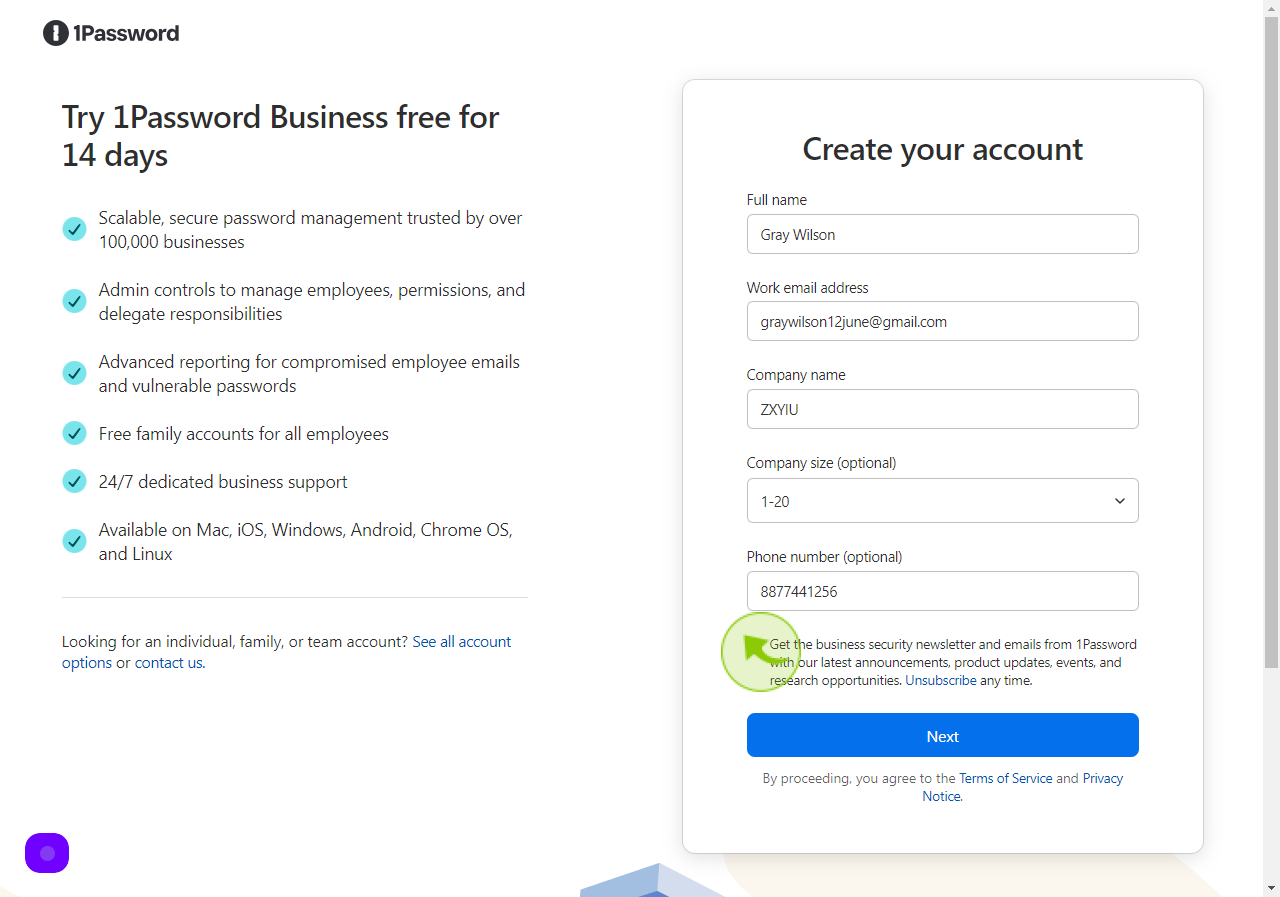1280x897 pixels.
Task: Click the Phone number (optional) label
Action: click(x=824, y=556)
